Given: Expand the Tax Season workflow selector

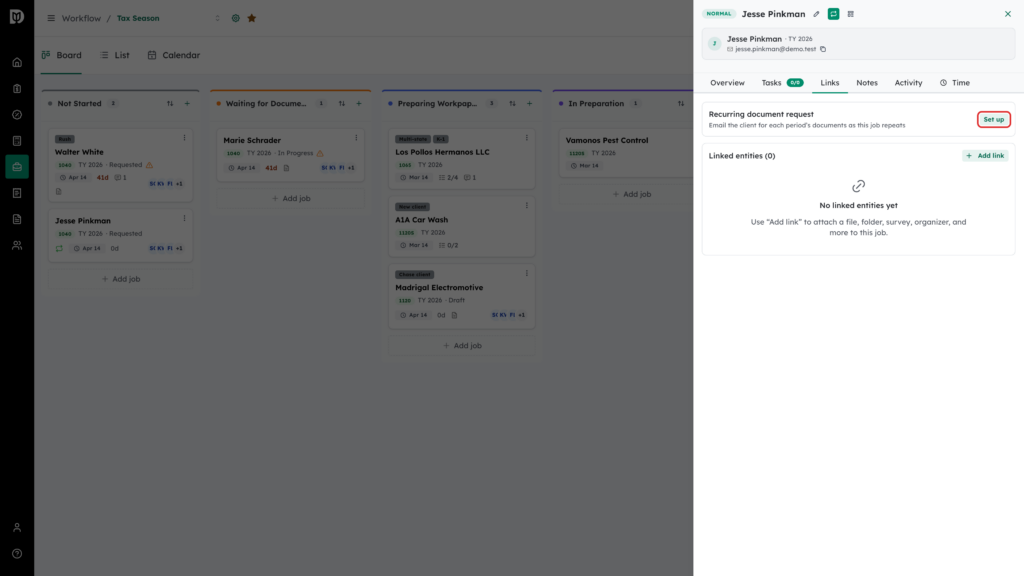Looking at the screenshot, I should tap(217, 18).
